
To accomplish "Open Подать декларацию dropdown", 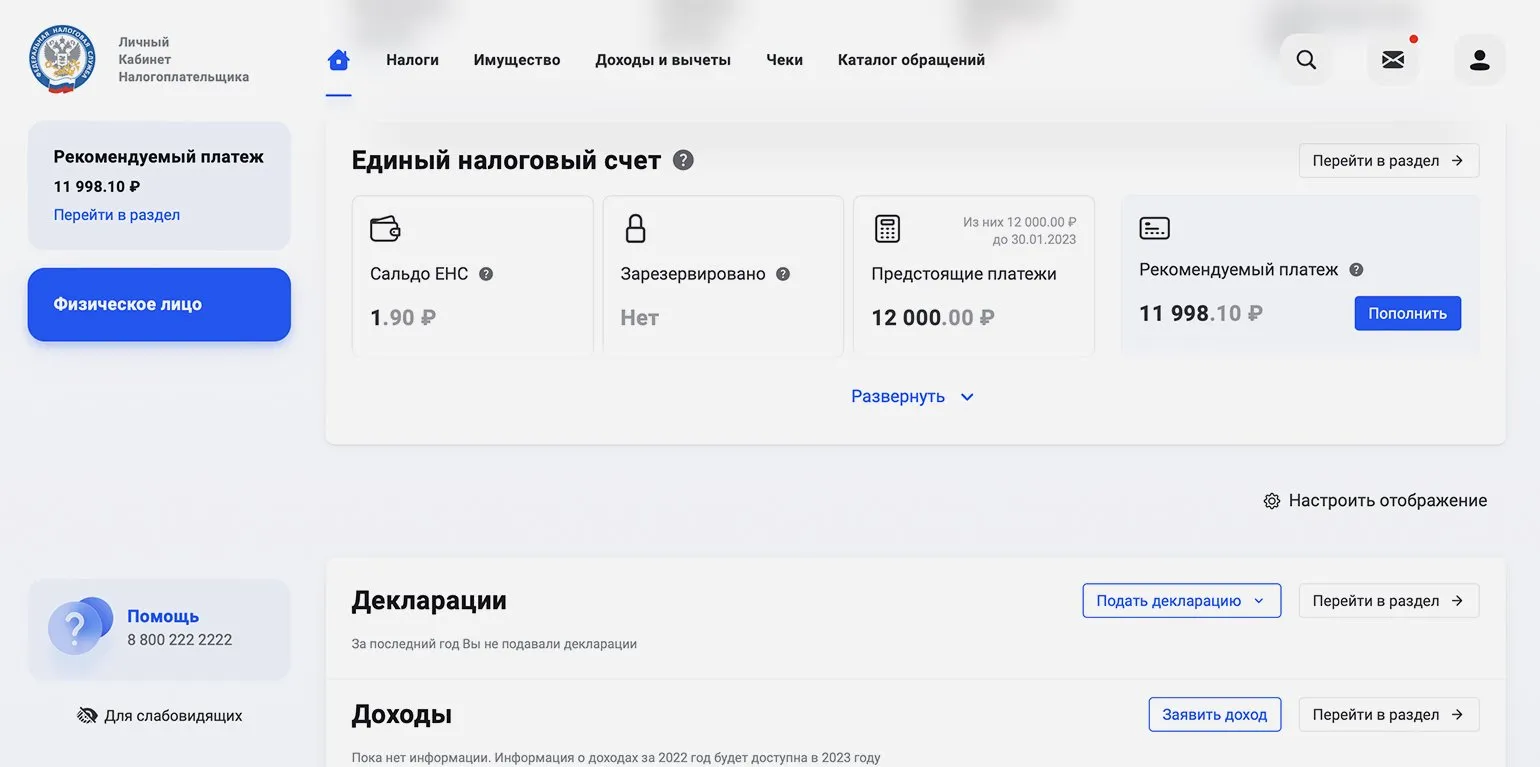I will coord(1181,601).
